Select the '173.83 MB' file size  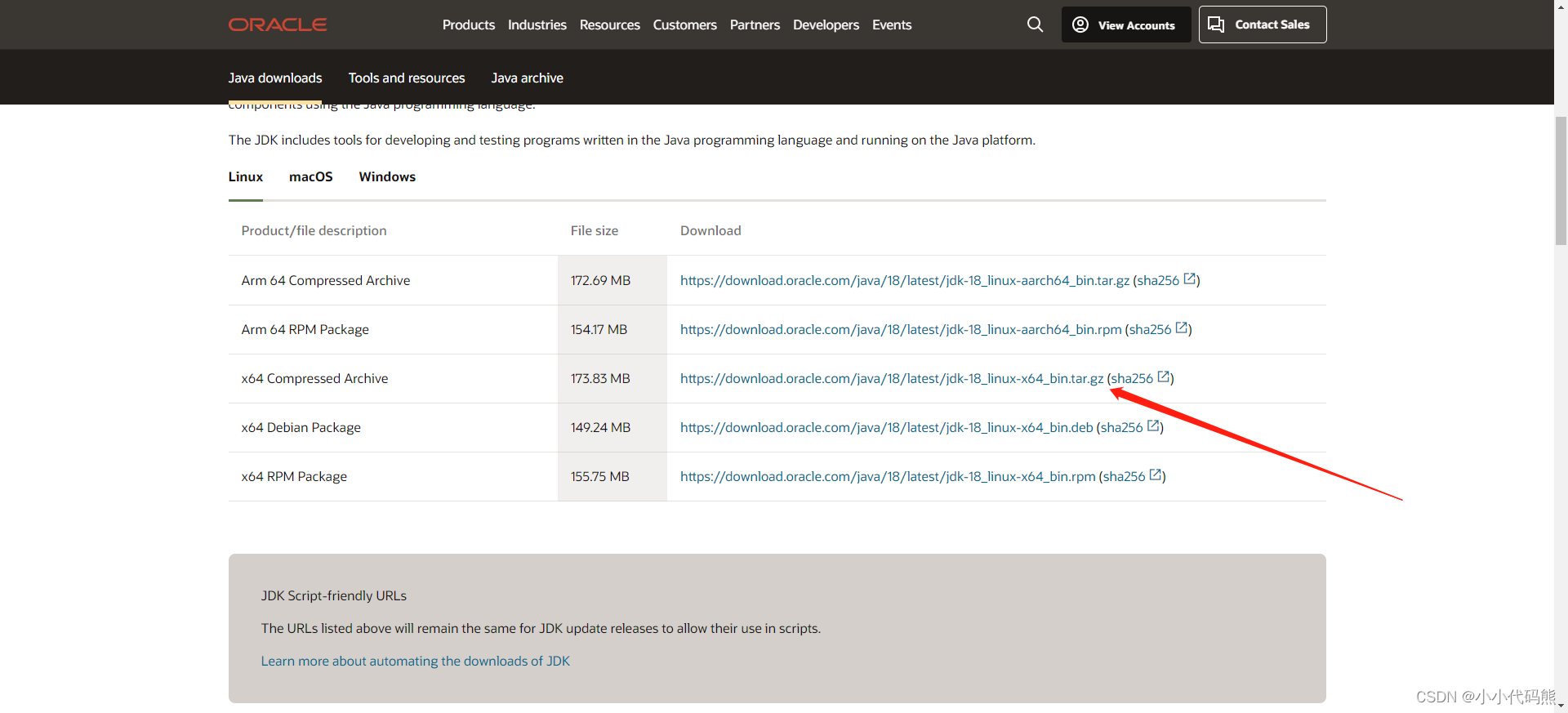(x=600, y=378)
